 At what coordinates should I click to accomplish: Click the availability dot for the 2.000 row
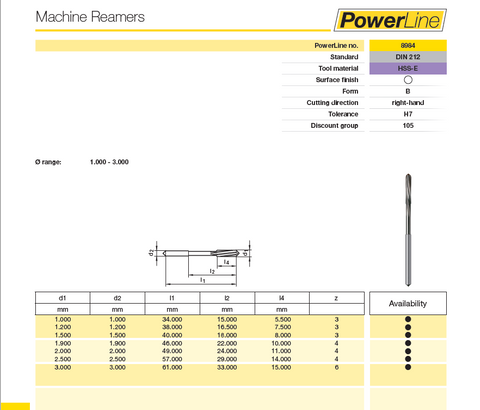[x=408, y=351]
